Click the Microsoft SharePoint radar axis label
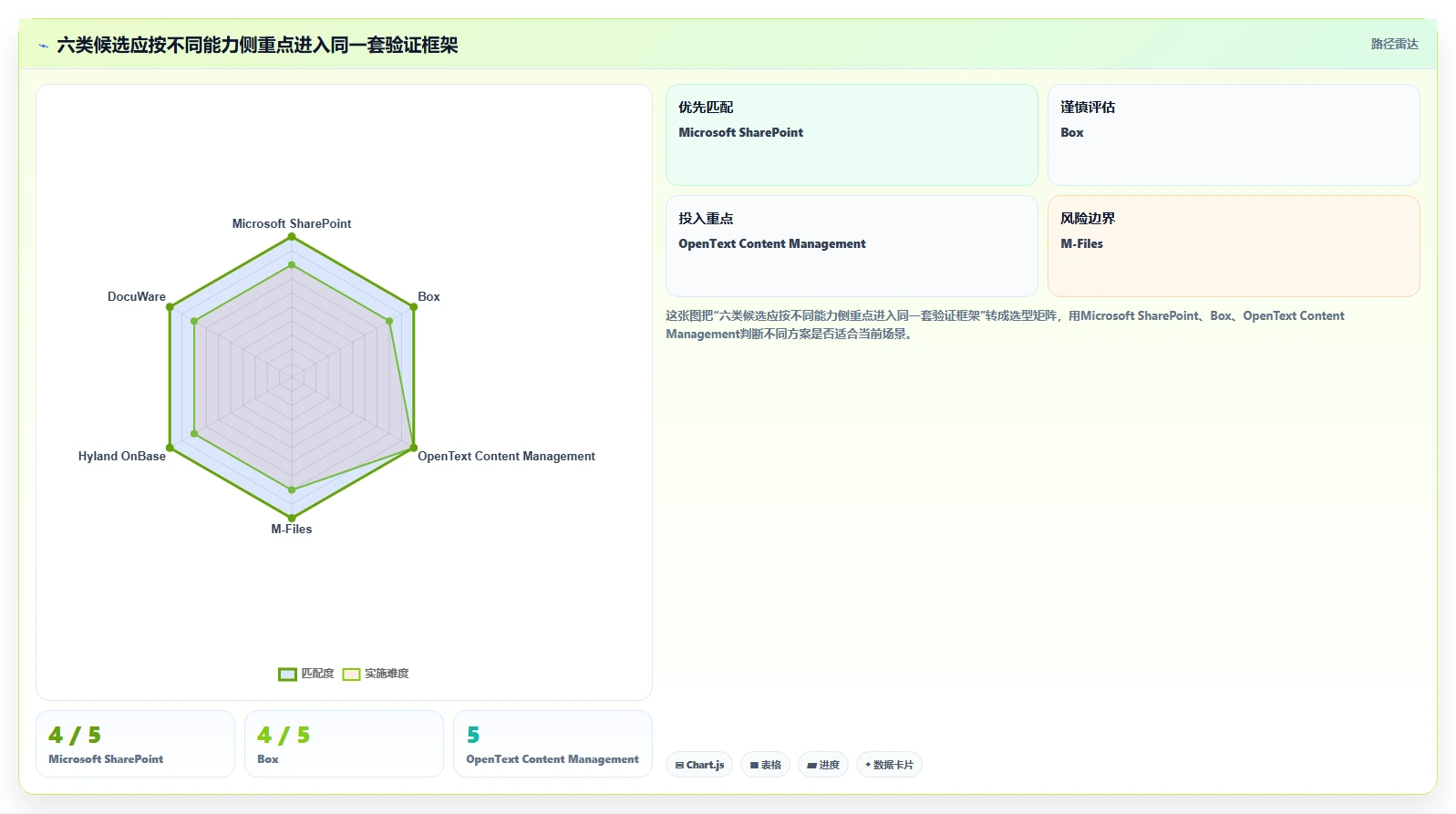The width and height of the screenshot is (1456, 814). click(x=292, y=223)
